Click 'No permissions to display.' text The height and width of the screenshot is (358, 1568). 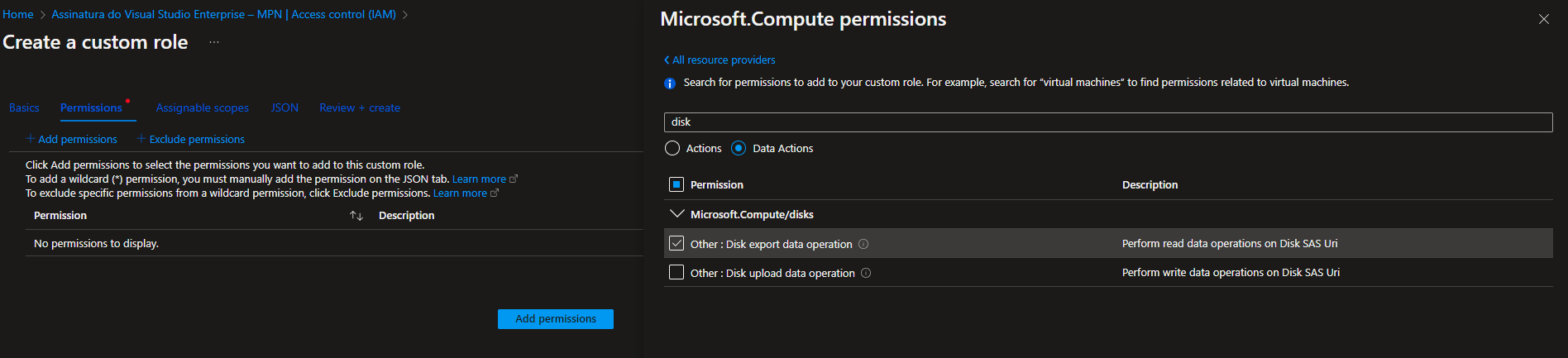pos(96,243)
